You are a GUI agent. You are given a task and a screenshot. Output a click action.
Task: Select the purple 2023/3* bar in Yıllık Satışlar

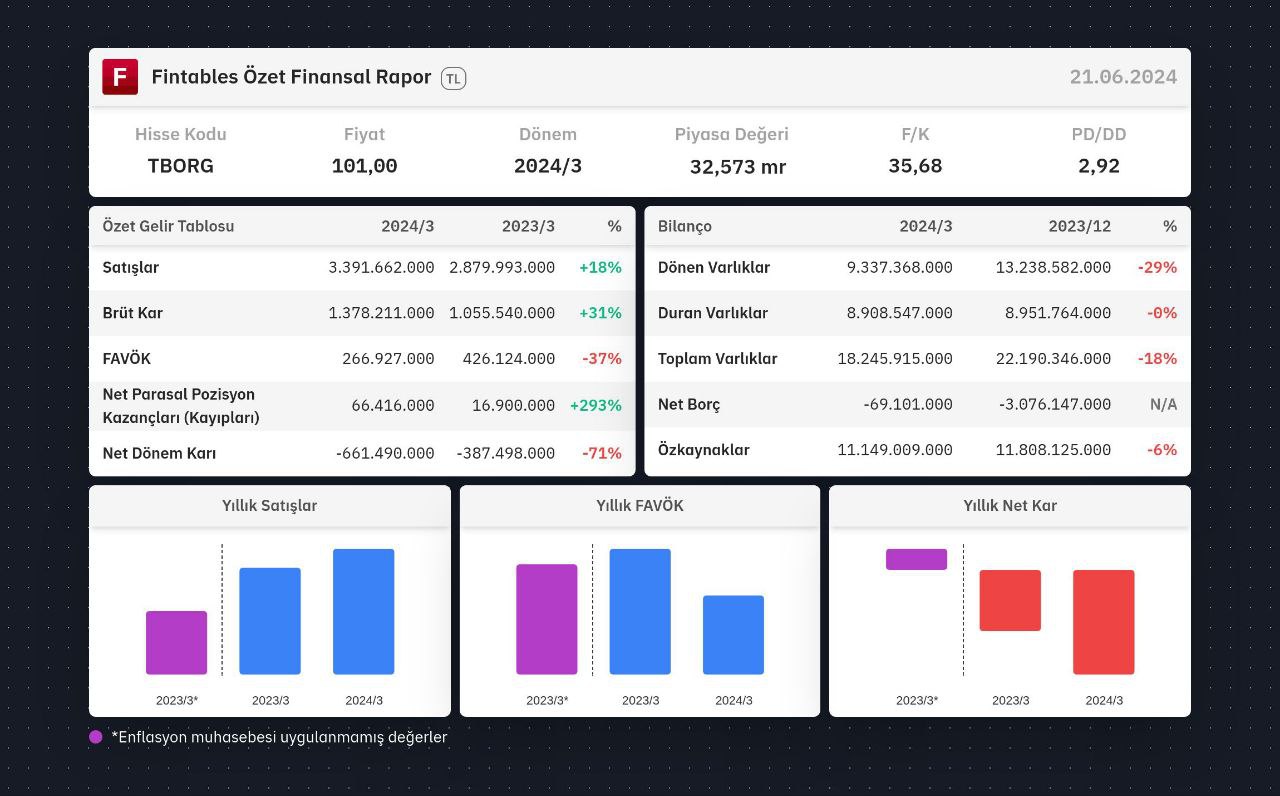tap(176, 642)
